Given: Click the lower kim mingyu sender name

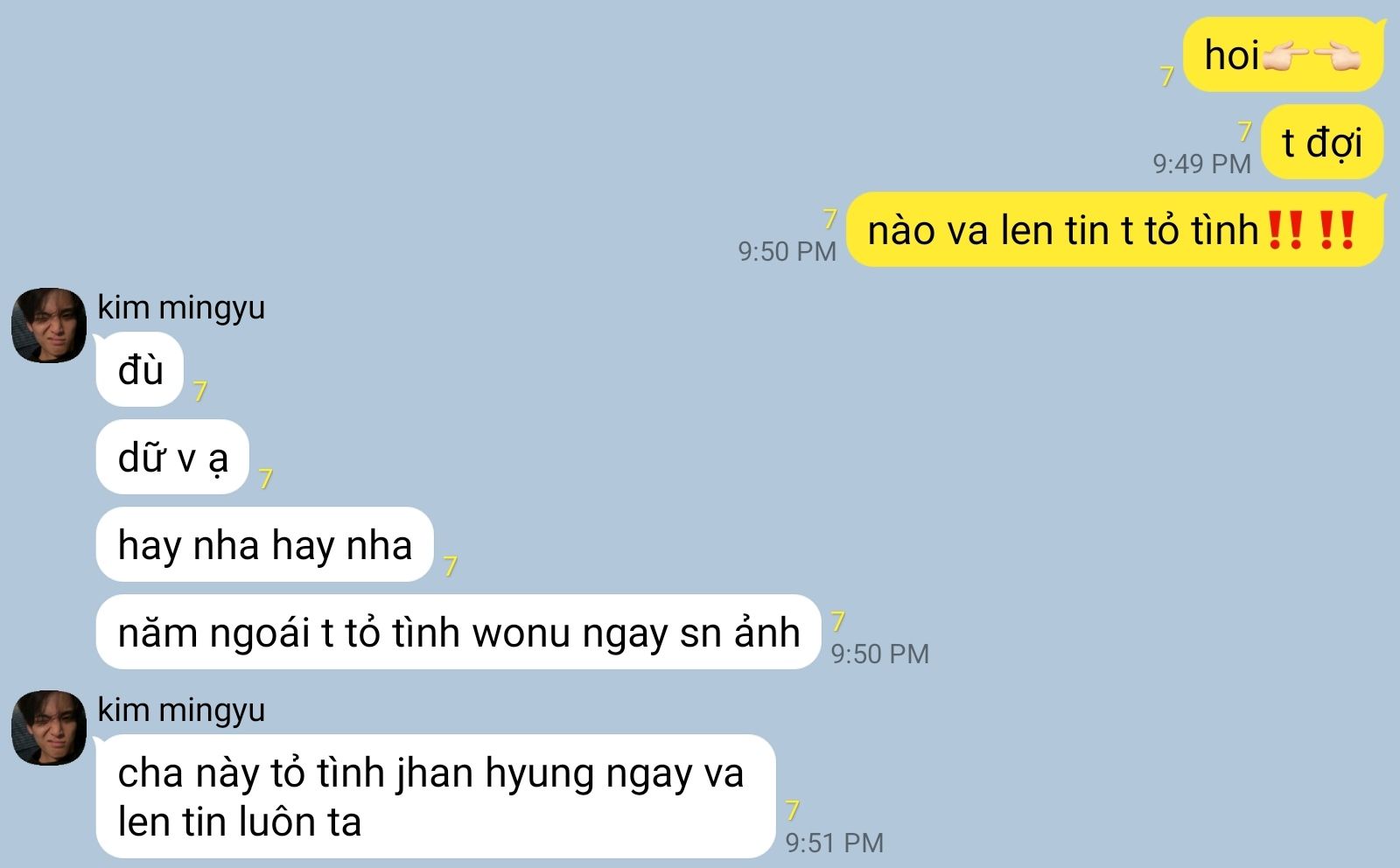Looking at the screenshot, I should tap(181, 710).
